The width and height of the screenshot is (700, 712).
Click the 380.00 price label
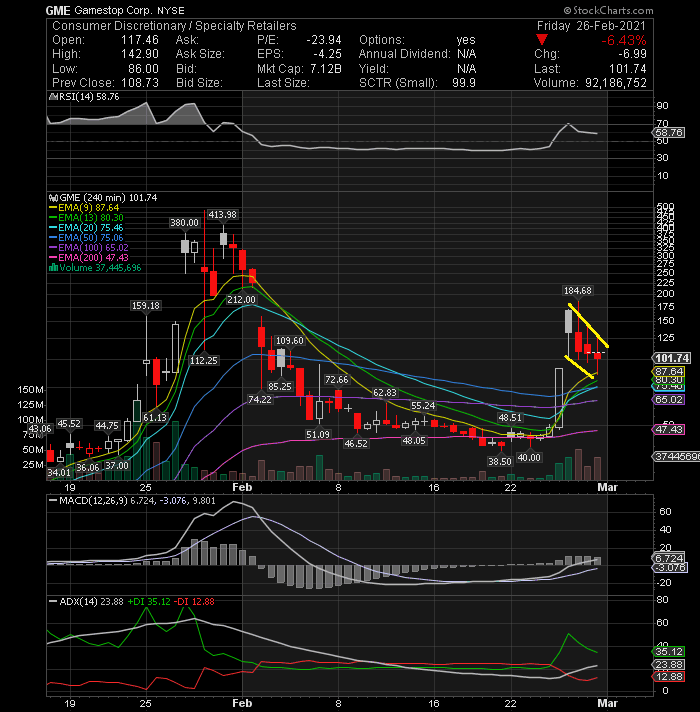tap(184, 222)
